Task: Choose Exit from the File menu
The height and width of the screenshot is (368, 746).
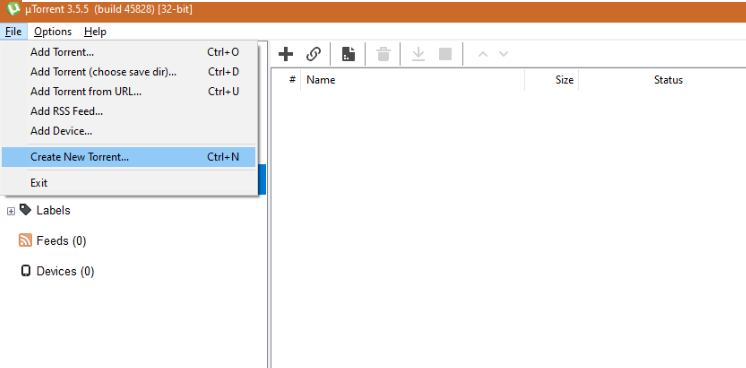Action: [128, 183]
